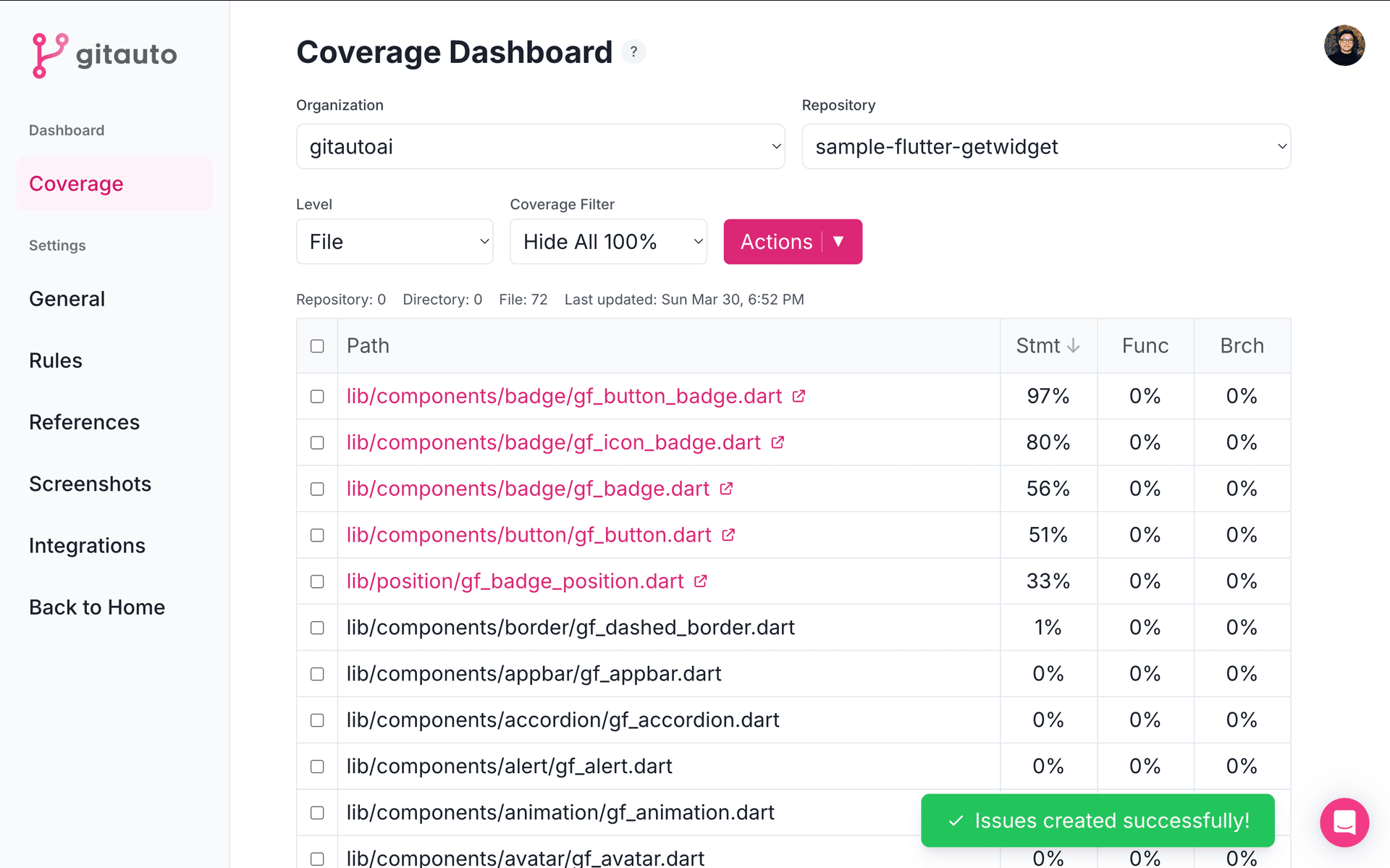Open the lib/components/button/gf_button.dart link
Viewport: 1390px width, 868px height.
528,535
